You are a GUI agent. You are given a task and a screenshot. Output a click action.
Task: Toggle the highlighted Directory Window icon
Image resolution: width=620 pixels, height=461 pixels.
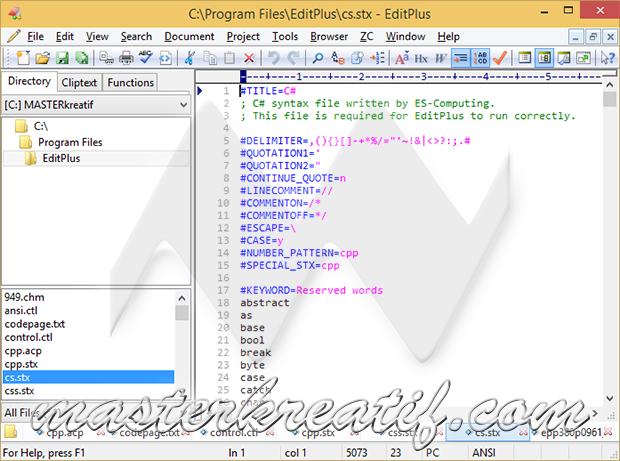[x=544, y=58]
